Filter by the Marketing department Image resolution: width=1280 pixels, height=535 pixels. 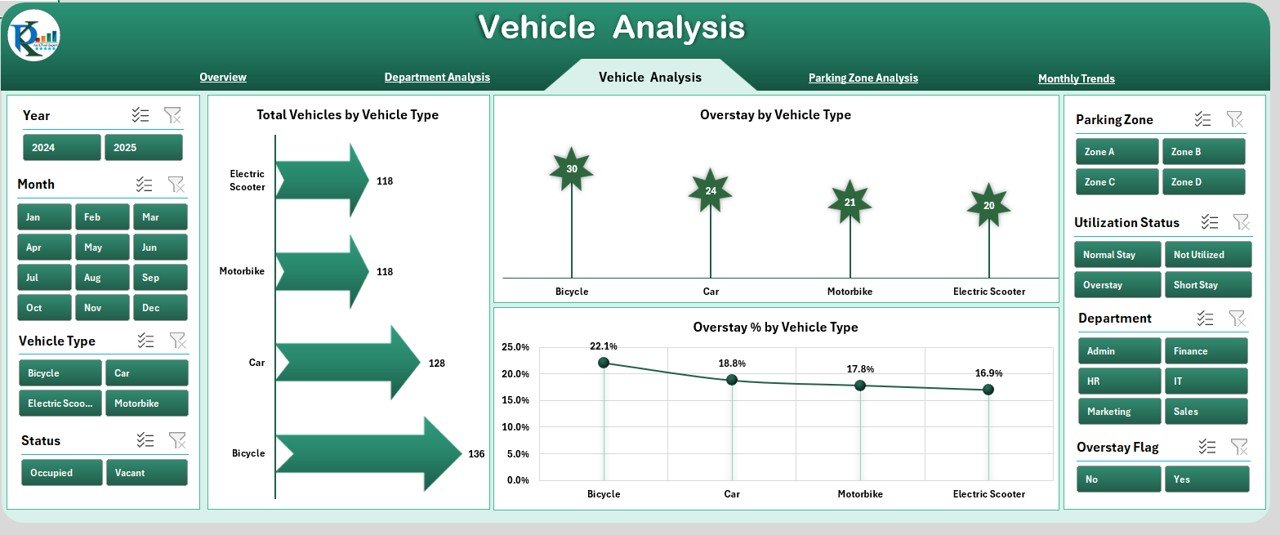tap(1119, 412)
